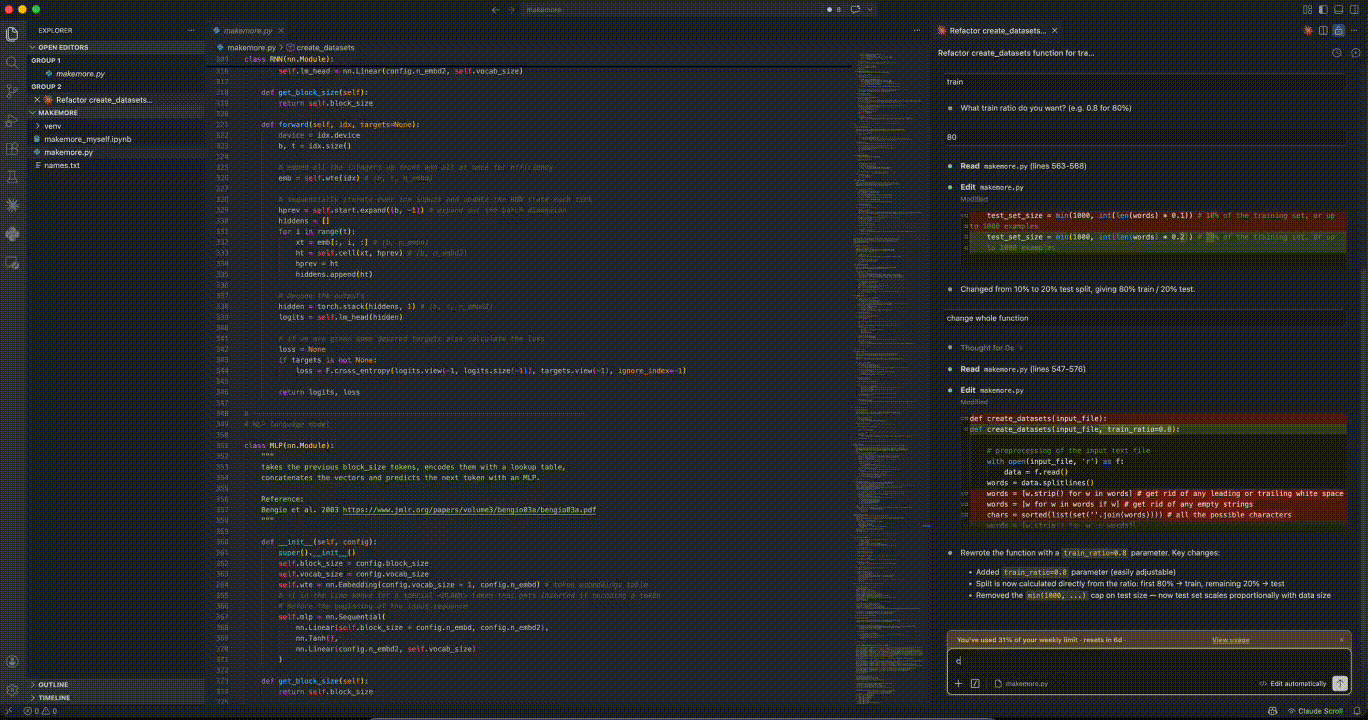Image resolution: width=1368 pixels, height=720 pixels.
Task: Click makemore.py file chip in chat box
Action: pyautogui.click(x=1021, y=684)
